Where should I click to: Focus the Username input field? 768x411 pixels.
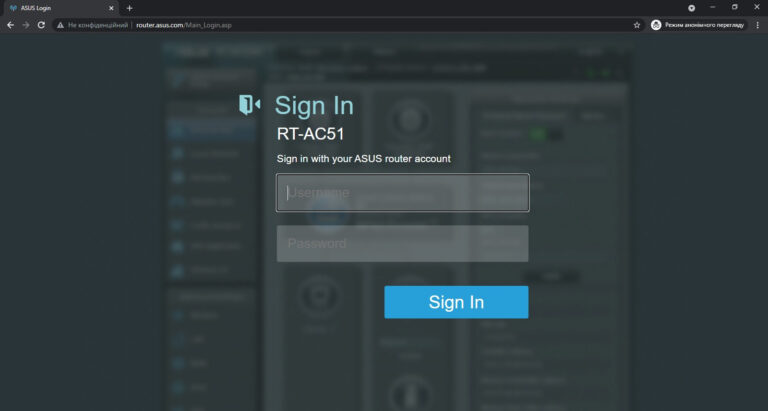tap(402, 193)
